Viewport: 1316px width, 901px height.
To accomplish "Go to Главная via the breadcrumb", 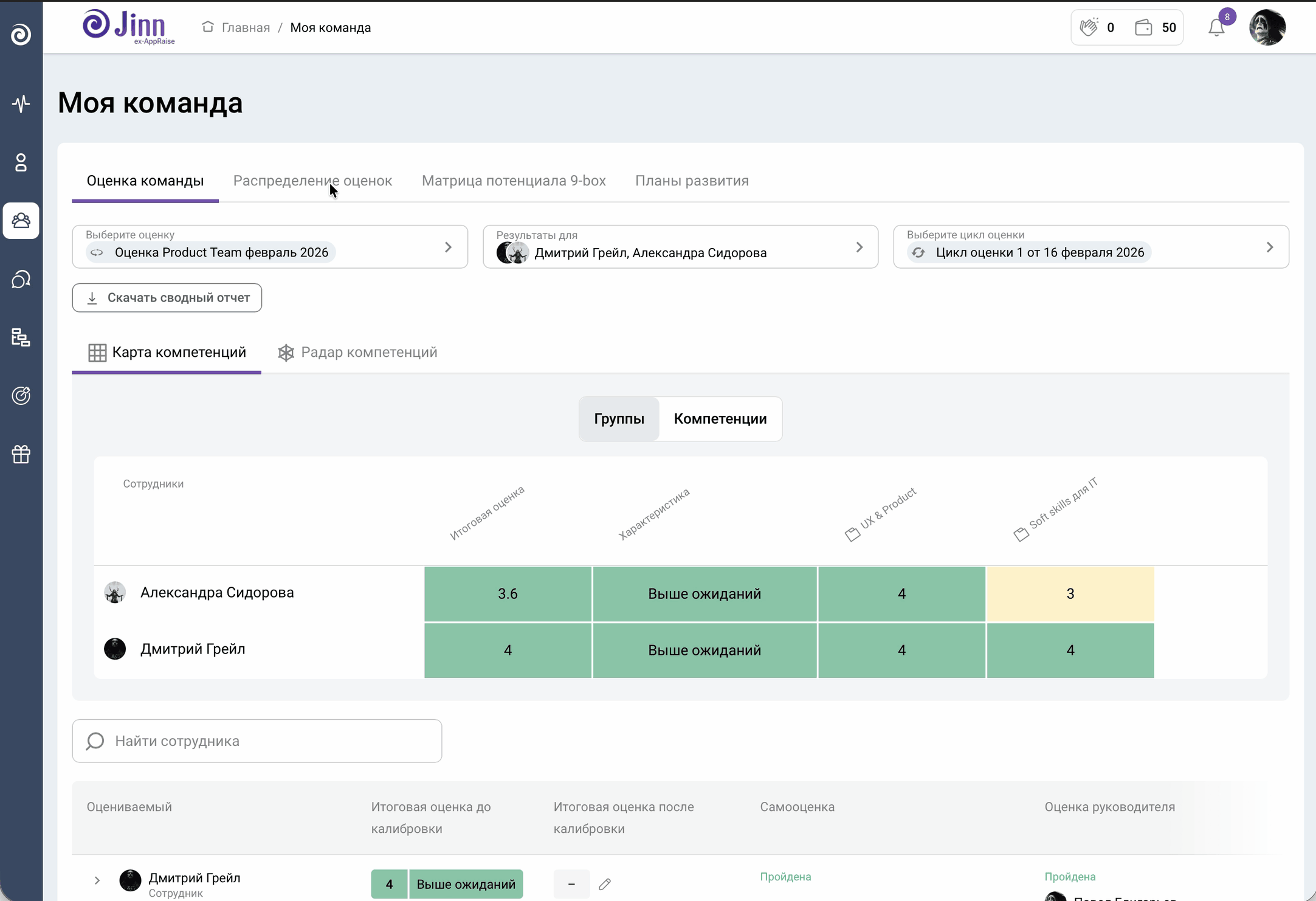I will click(246, 27).
